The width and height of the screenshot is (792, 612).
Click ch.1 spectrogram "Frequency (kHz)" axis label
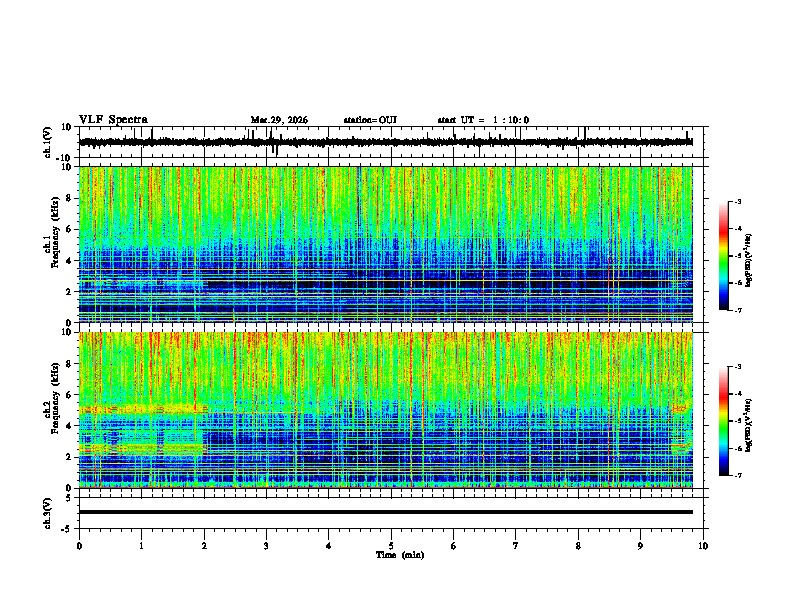(55, 233)
